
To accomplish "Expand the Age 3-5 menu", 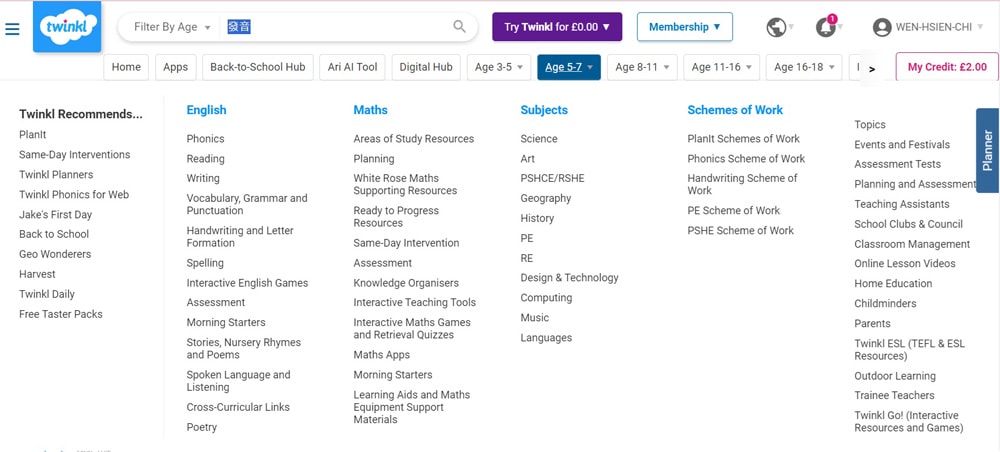I will [x=499, y=67].
